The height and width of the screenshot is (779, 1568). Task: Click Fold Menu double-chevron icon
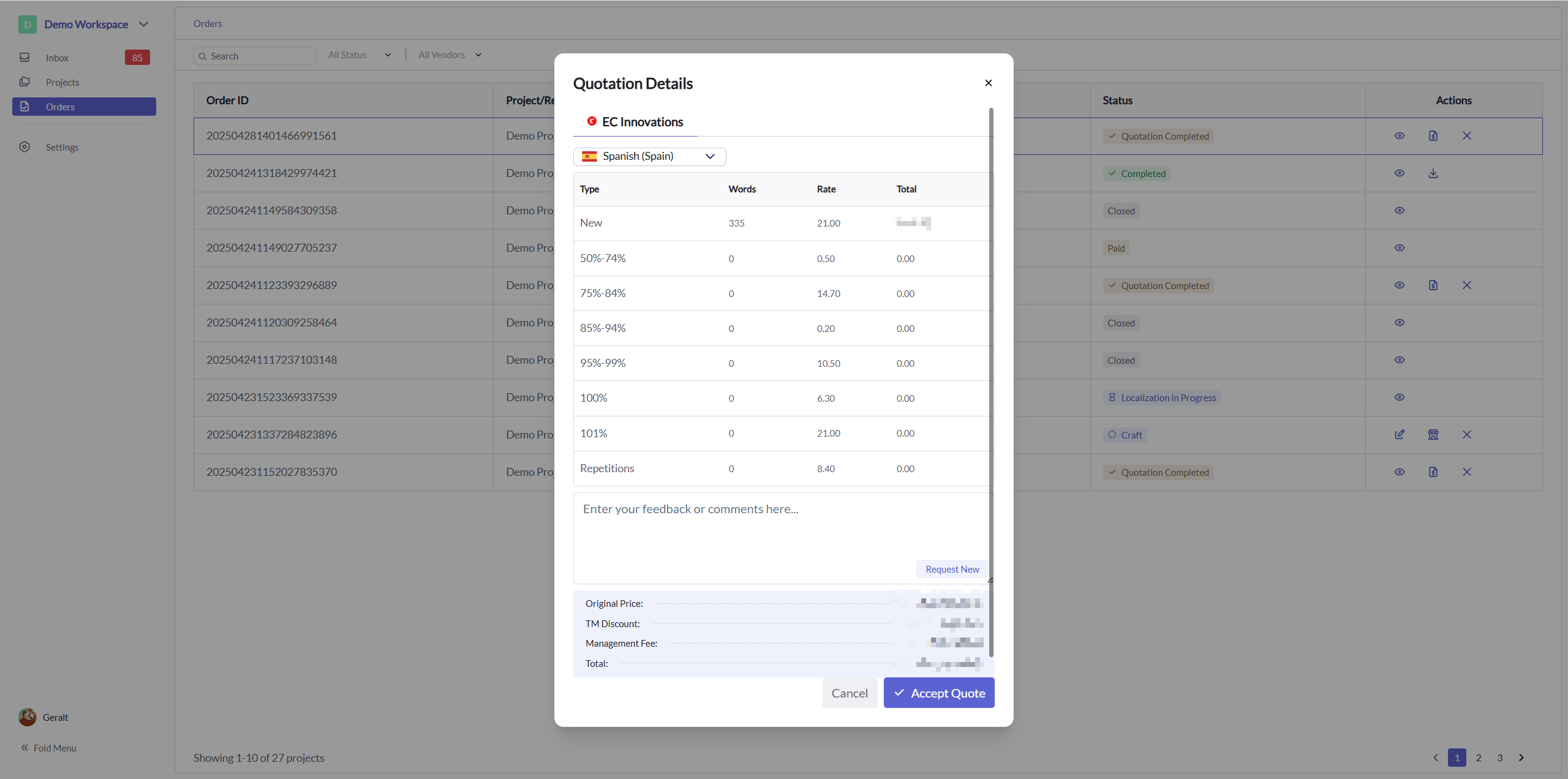(x=24, y=748)
